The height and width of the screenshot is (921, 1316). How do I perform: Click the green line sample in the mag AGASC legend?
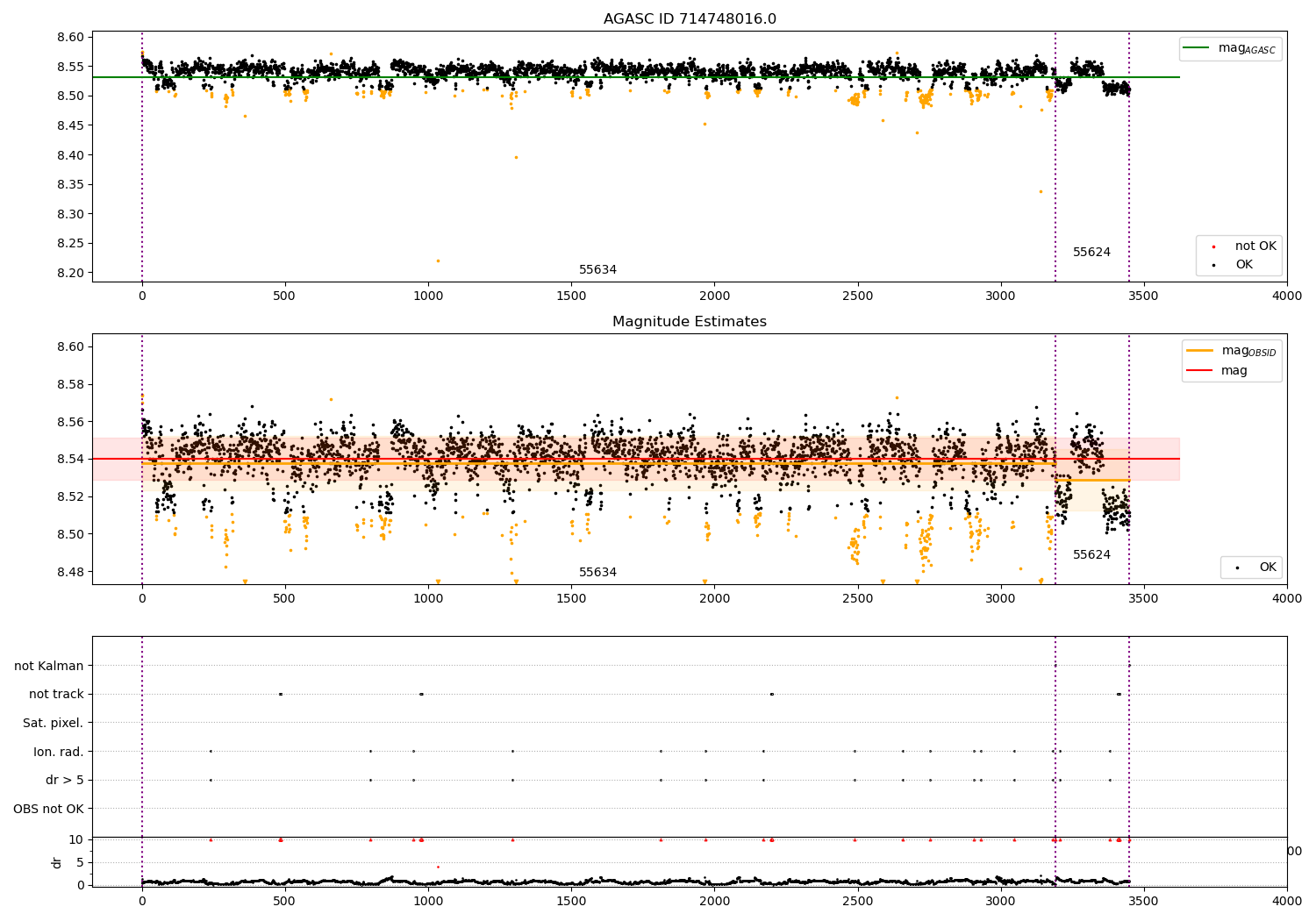point(1197,48)
